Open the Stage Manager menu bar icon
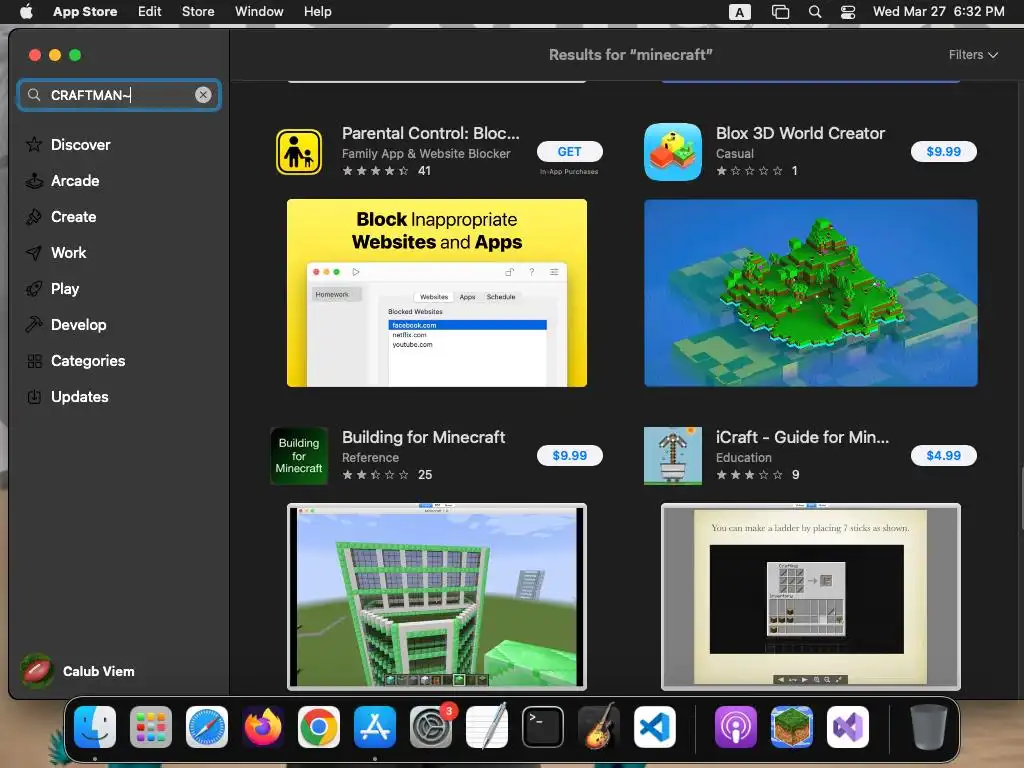 [780, 12]
